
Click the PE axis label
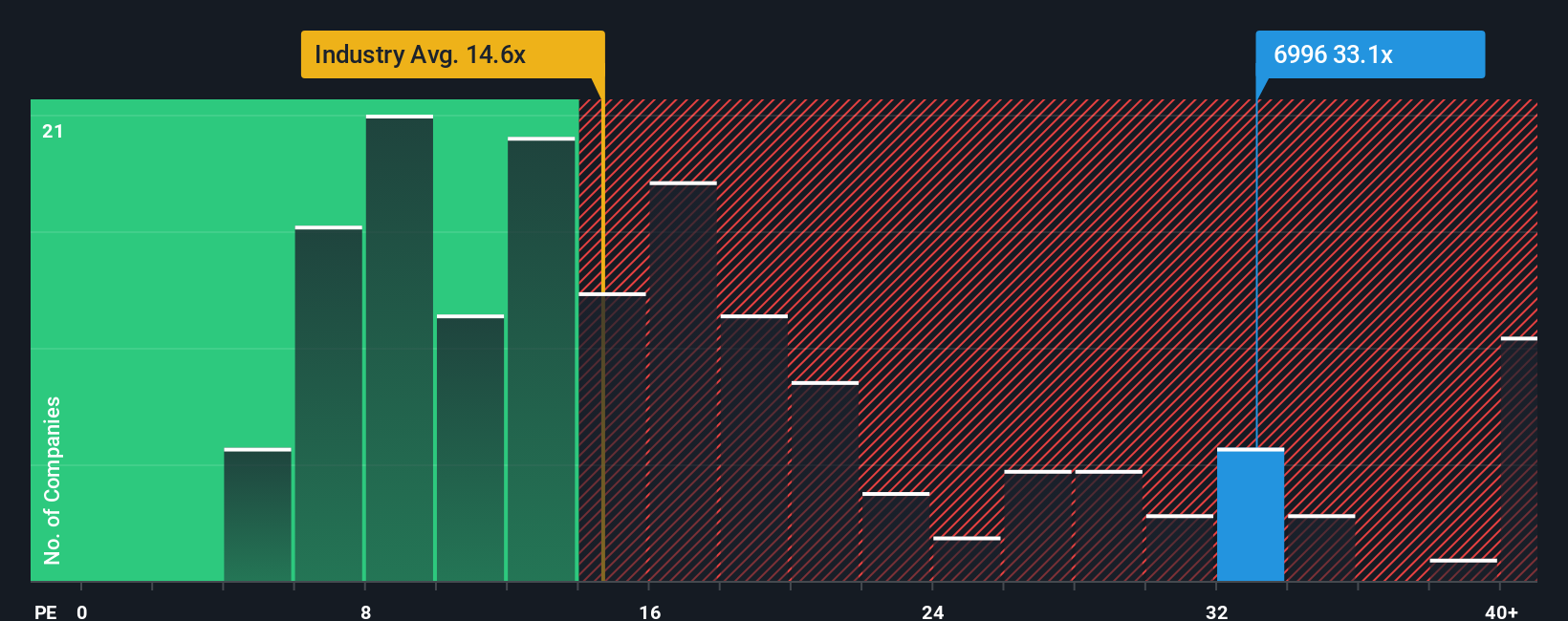click(45, 611)
